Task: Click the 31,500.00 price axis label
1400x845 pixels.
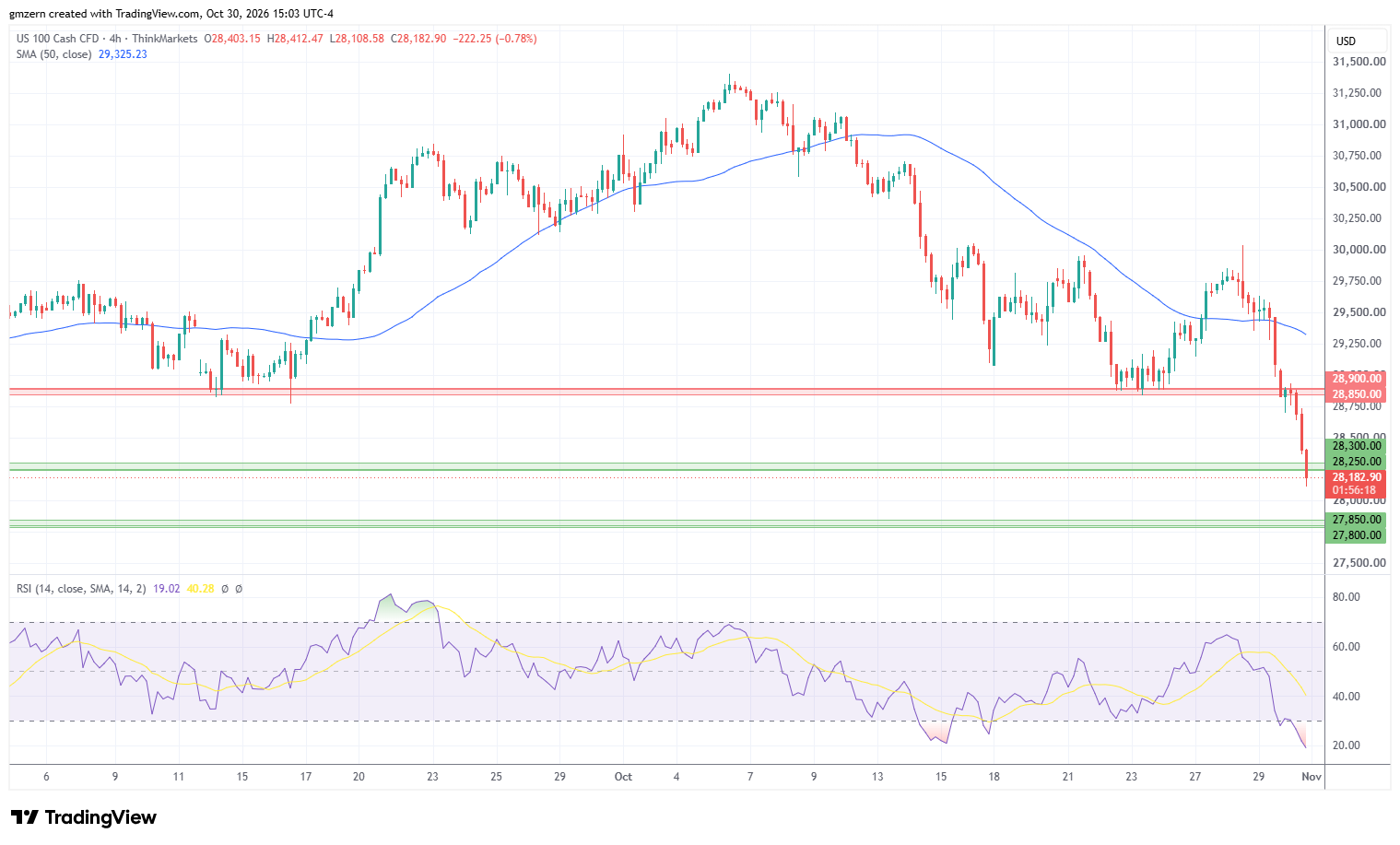Action: pyautogui.click(x=1359, y=62)
